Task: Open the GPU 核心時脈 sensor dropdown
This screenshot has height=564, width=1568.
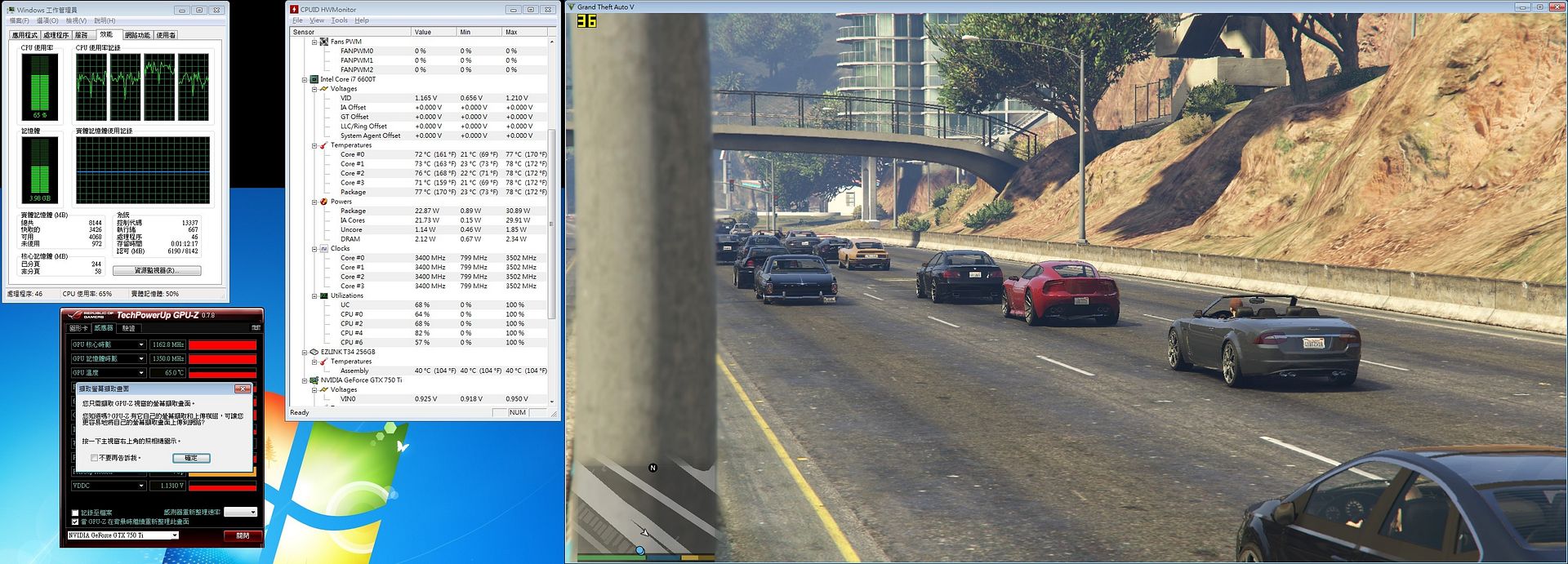Action: [x=141, y=344]
